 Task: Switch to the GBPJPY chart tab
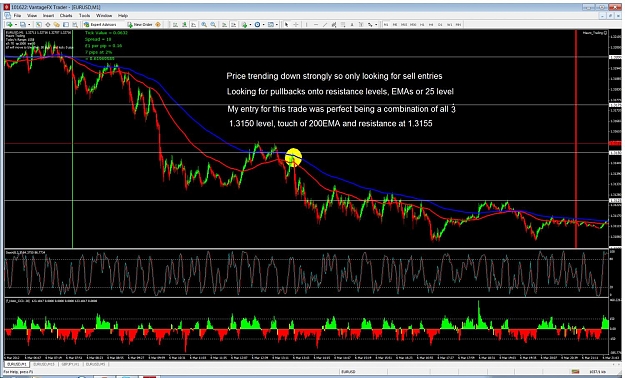click(x=70, y=364)
